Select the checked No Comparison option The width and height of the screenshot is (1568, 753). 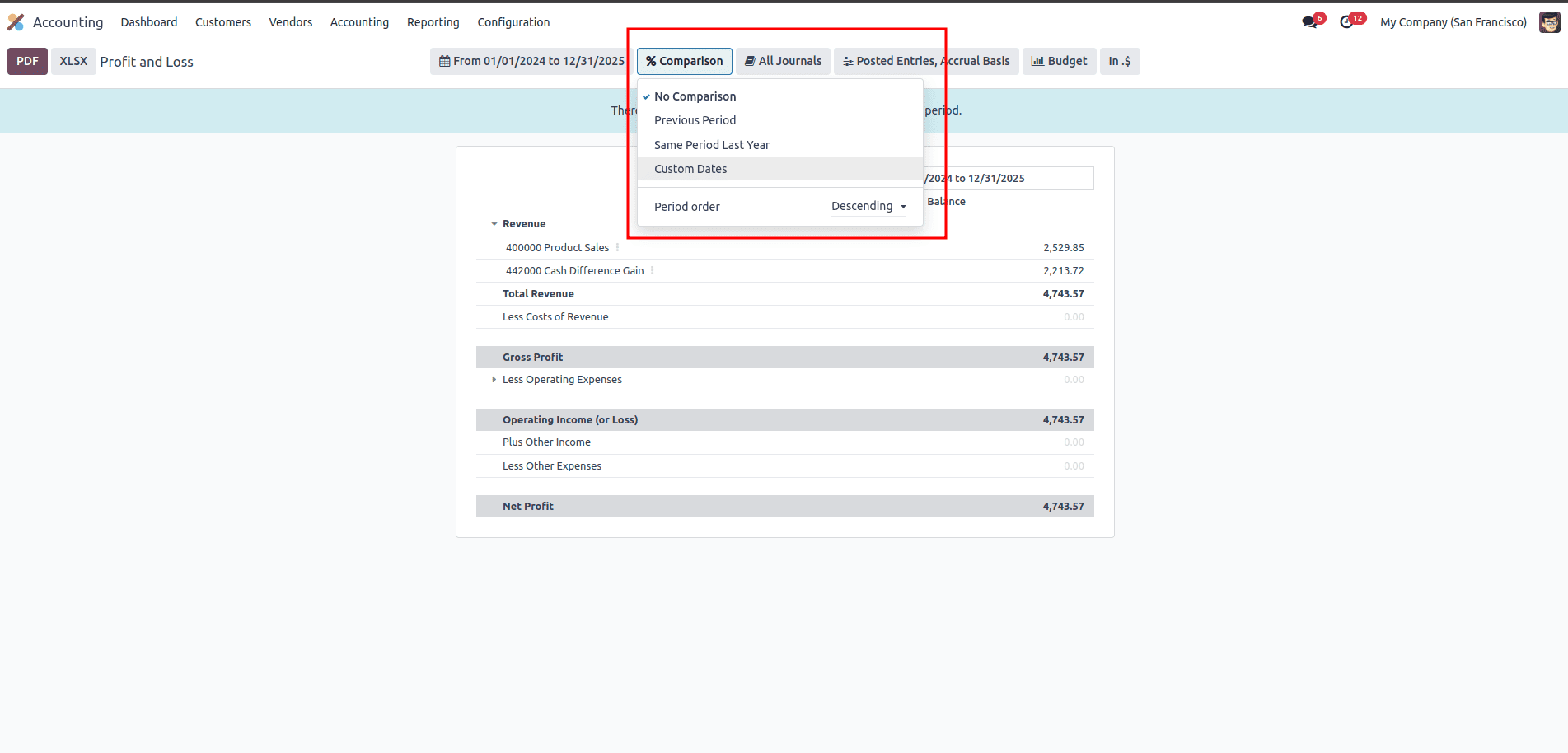tap(695, 96)
